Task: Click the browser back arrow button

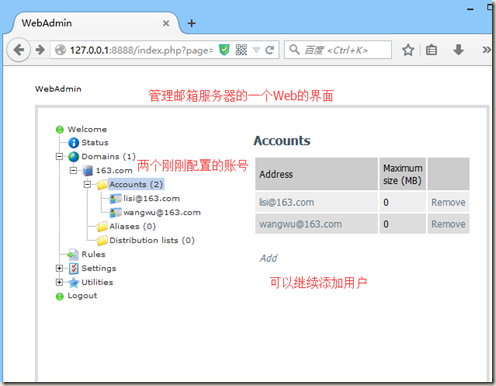Action: click(19, 50)
